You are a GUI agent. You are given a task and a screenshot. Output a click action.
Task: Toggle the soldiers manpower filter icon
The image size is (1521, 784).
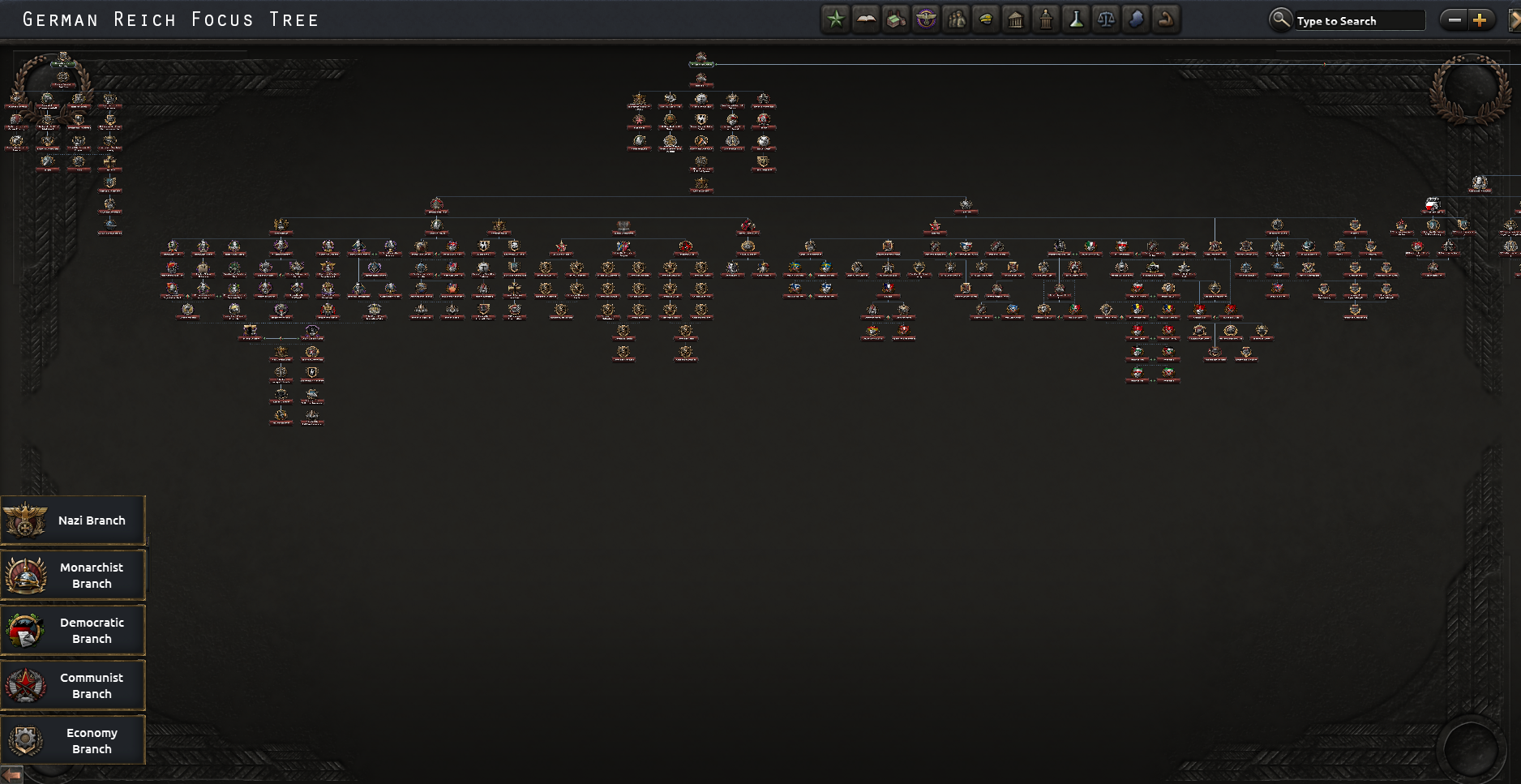[x=956, y=19]
